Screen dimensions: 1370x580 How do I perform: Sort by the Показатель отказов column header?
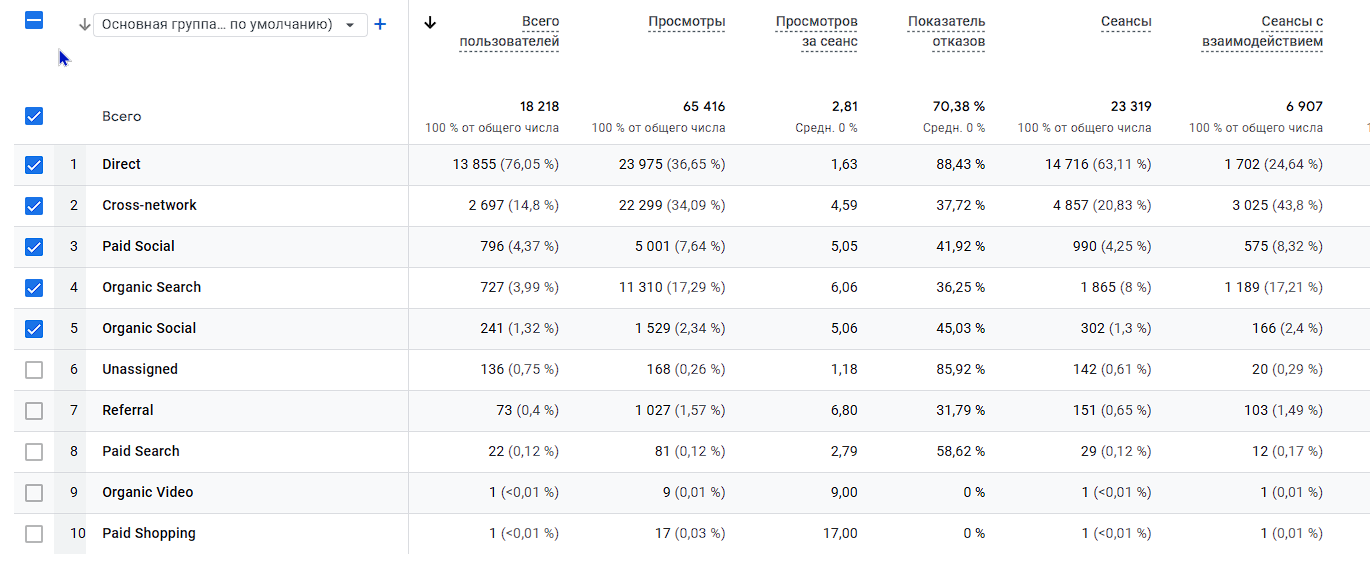946,31
